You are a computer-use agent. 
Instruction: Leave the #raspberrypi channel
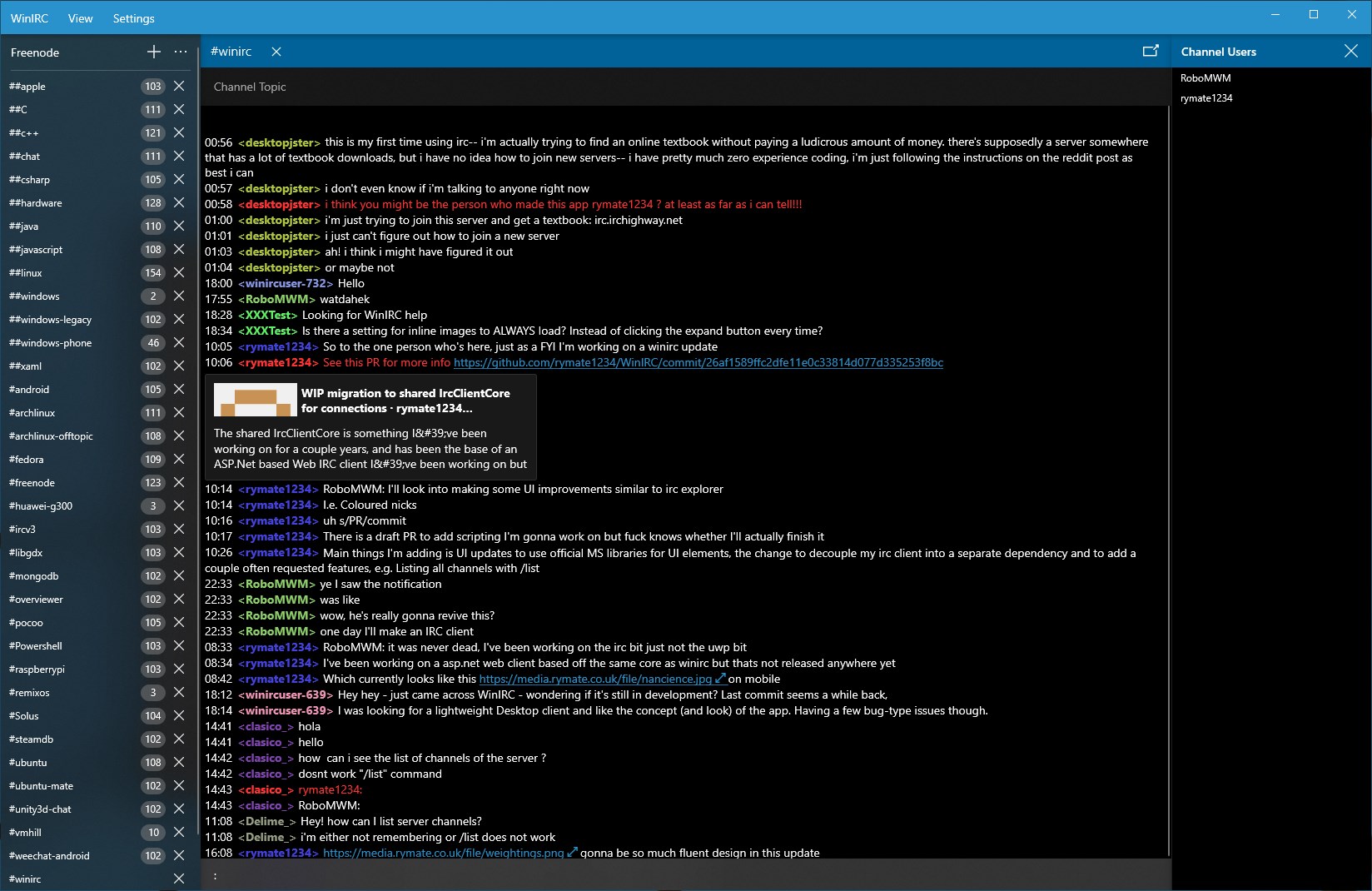(179, 669)
